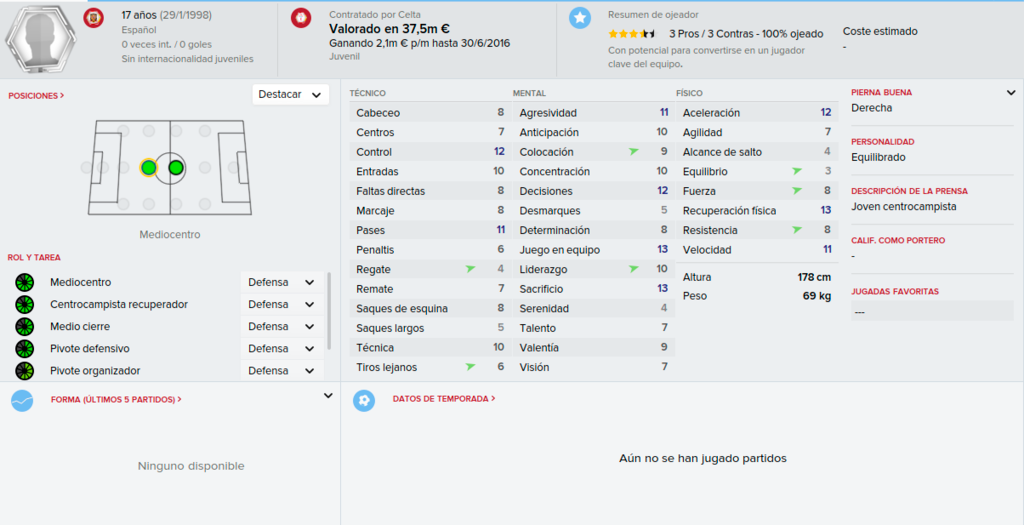Click the Celta club crest icon
This screenshot has width=1024, height=525.
tap(300, 18)
